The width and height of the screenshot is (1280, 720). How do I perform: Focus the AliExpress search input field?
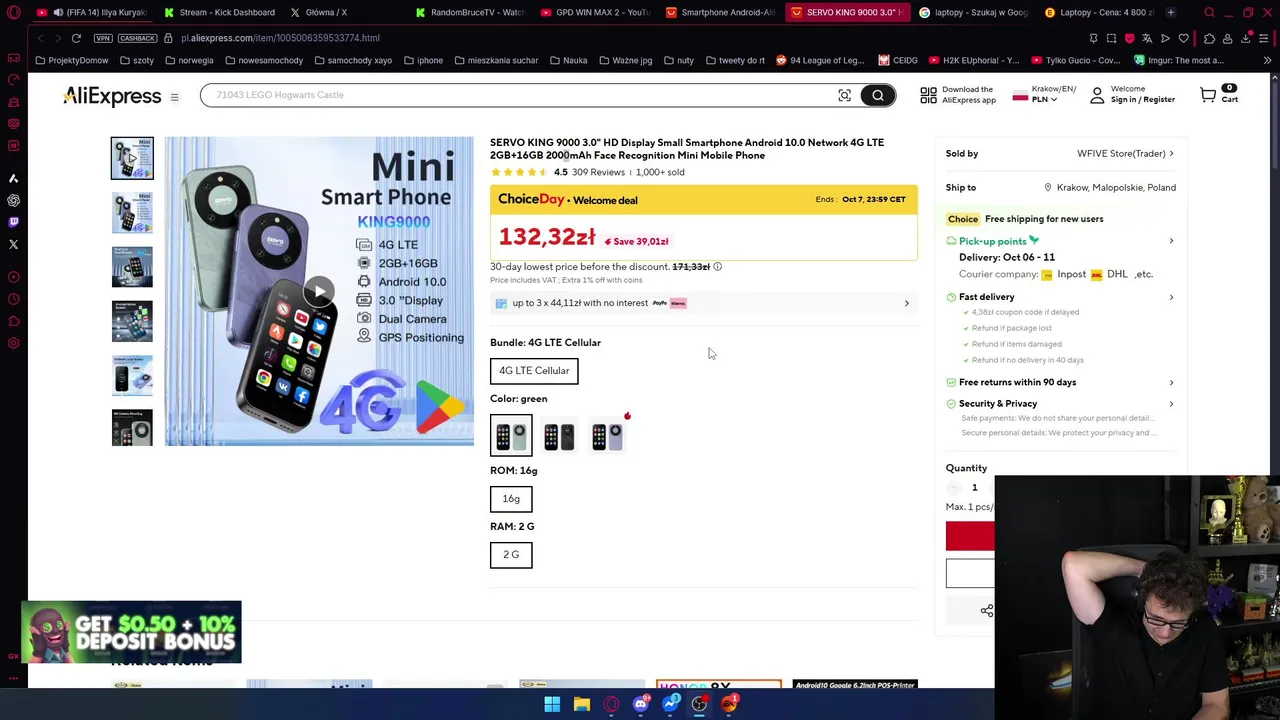click(x=520, y=95)
